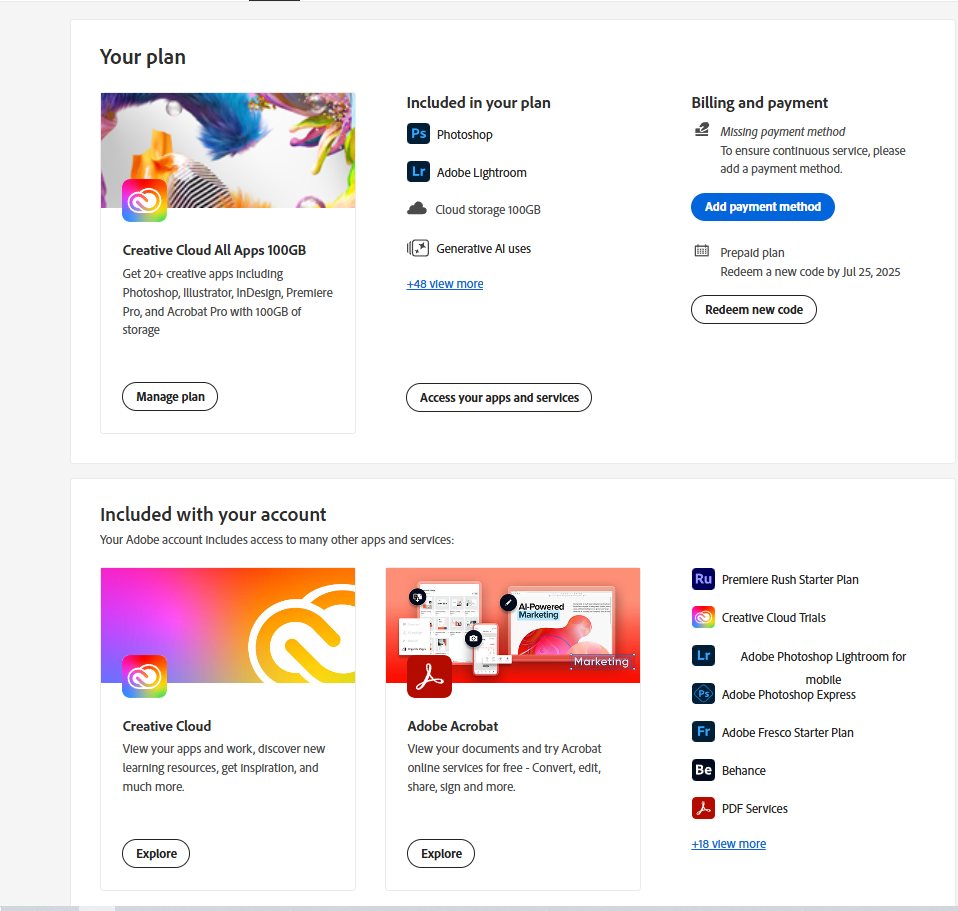Click the PDF Services icon
This screenshot has width=958, height=911.
pyautogui.click(x=703, y=808)
